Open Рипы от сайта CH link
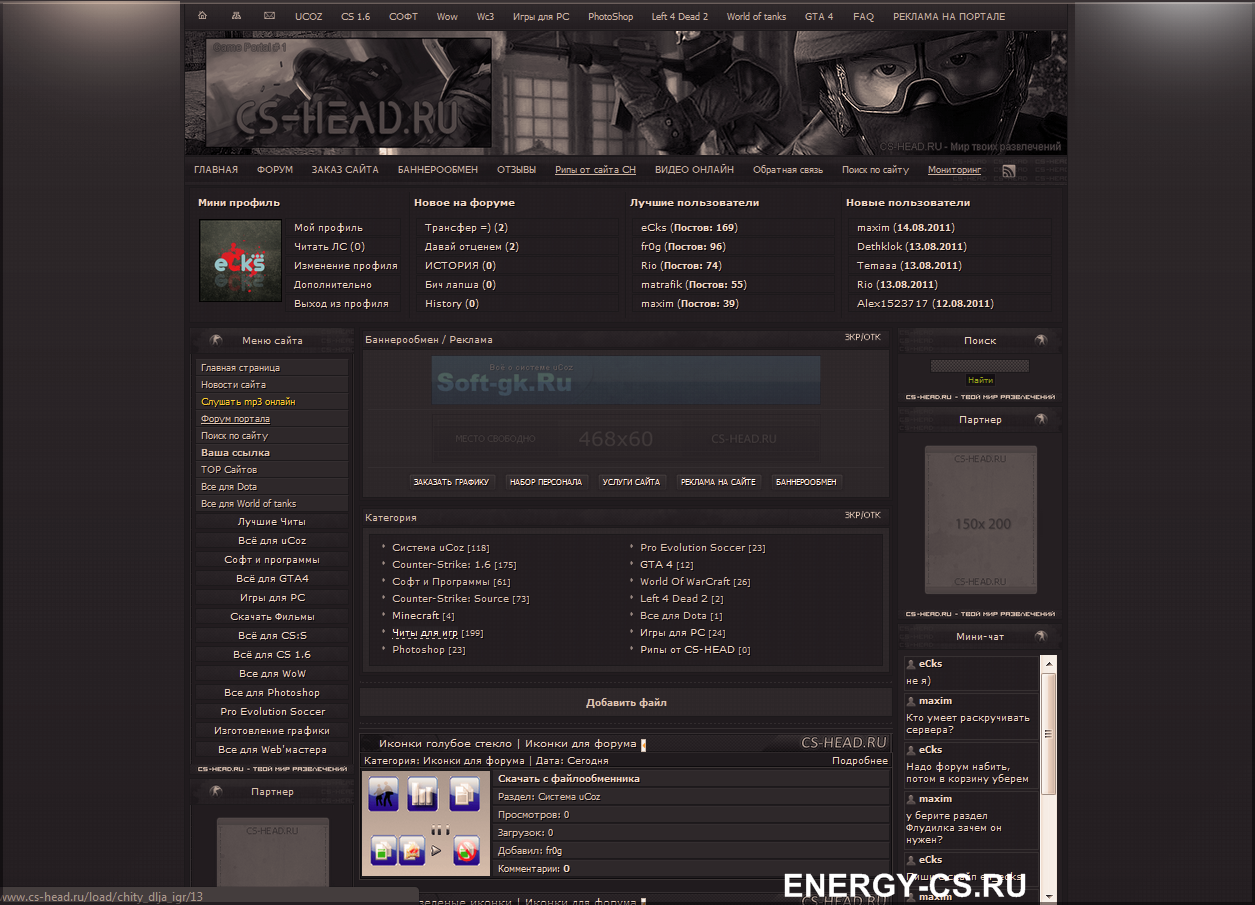This screenshot has width=1255, height=905. point(595,170)
